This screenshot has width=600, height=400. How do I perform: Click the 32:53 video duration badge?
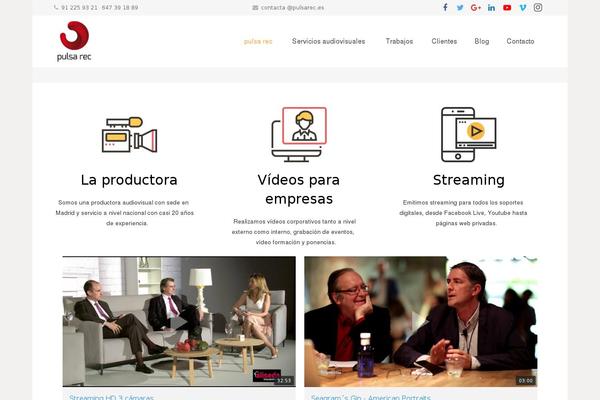tap(284, 380)
